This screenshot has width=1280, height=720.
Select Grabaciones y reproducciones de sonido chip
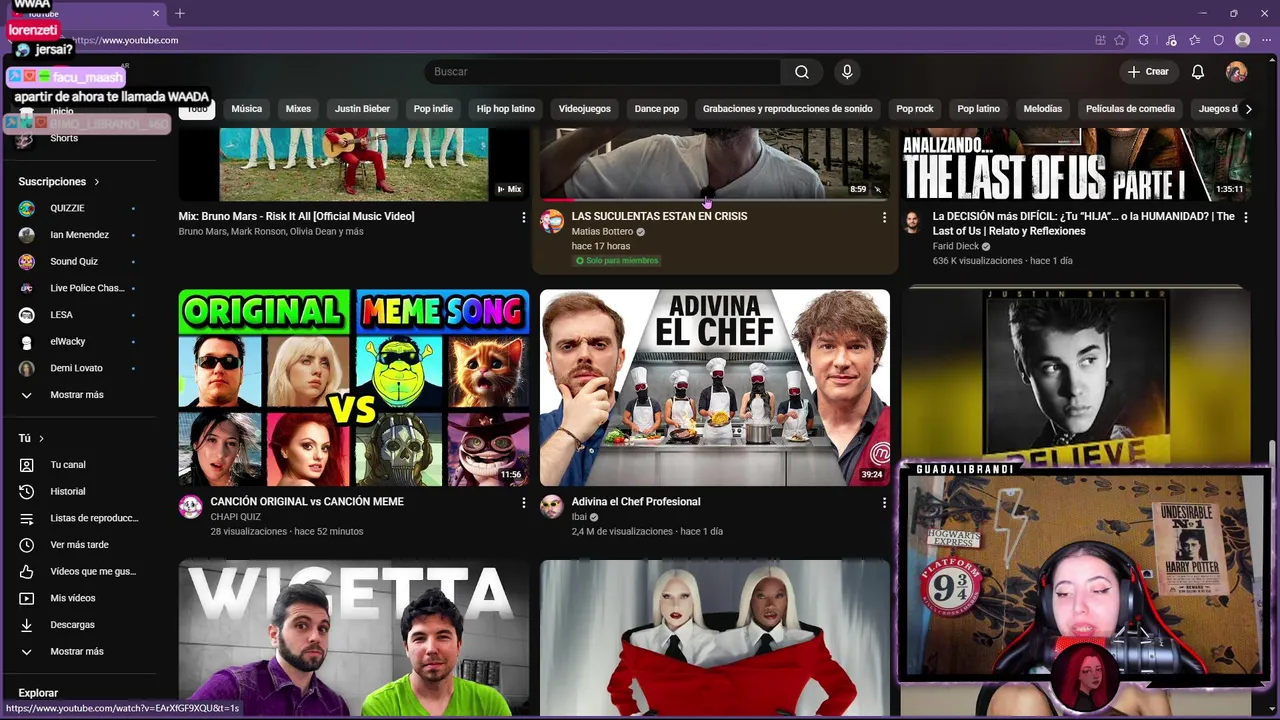click(788, 109)
